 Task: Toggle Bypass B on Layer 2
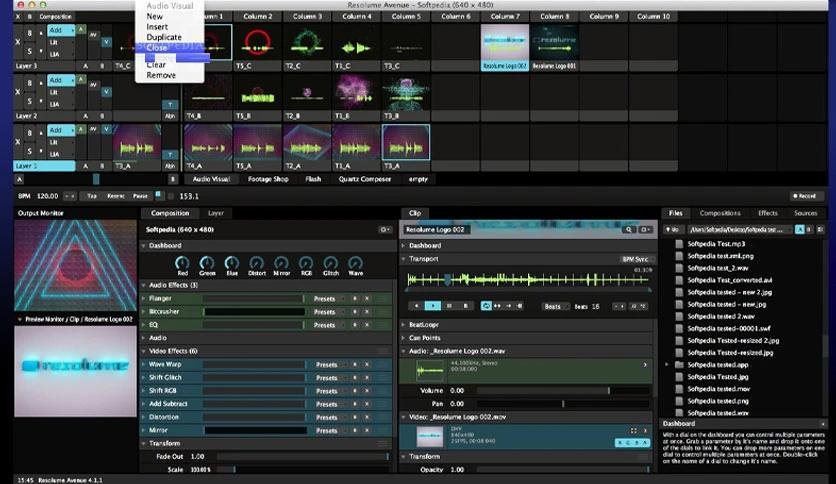29,83
